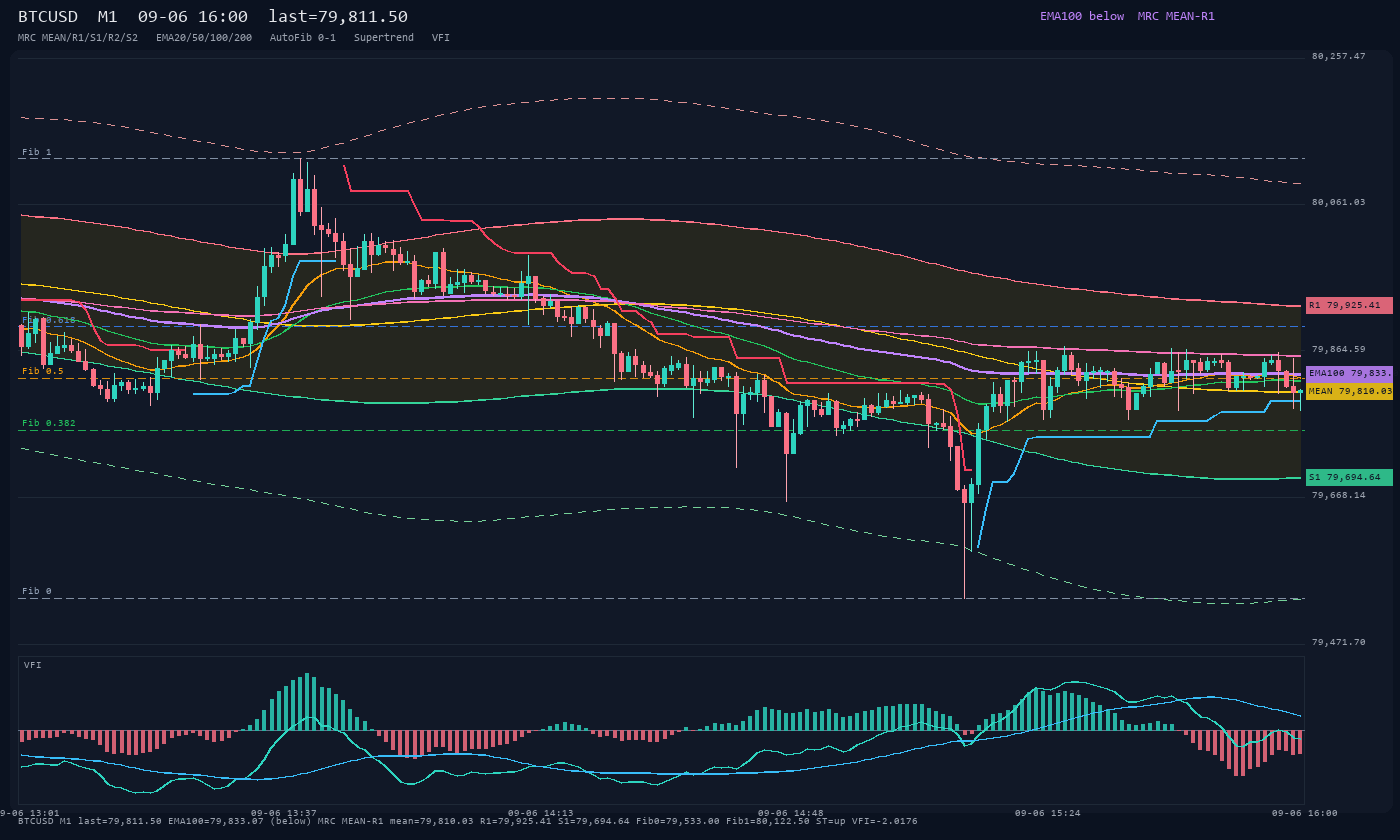This screenshot has height=840, width=1400.
Task: Select the EMA20/50/100/200 legend label
Action: (204, 37)
